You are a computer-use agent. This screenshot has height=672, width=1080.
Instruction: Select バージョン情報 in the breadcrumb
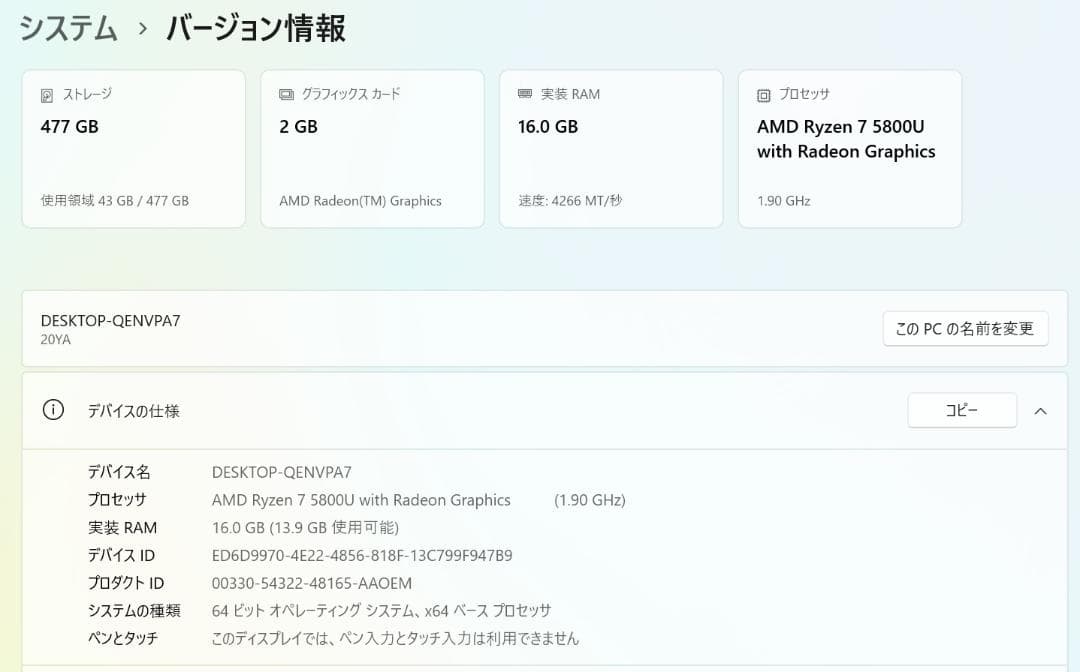[256, 28]
